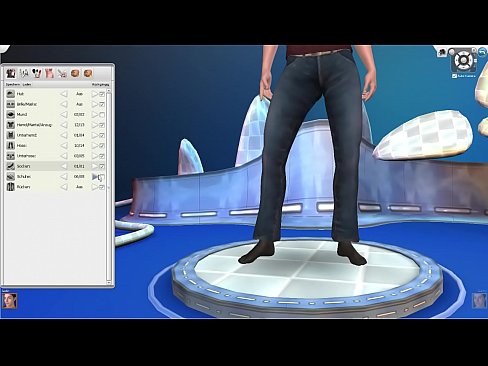The width and height of the screenshot is (488, 366).
Task: Advance Schuhe option with right arrow
Action: pos(95,177)
